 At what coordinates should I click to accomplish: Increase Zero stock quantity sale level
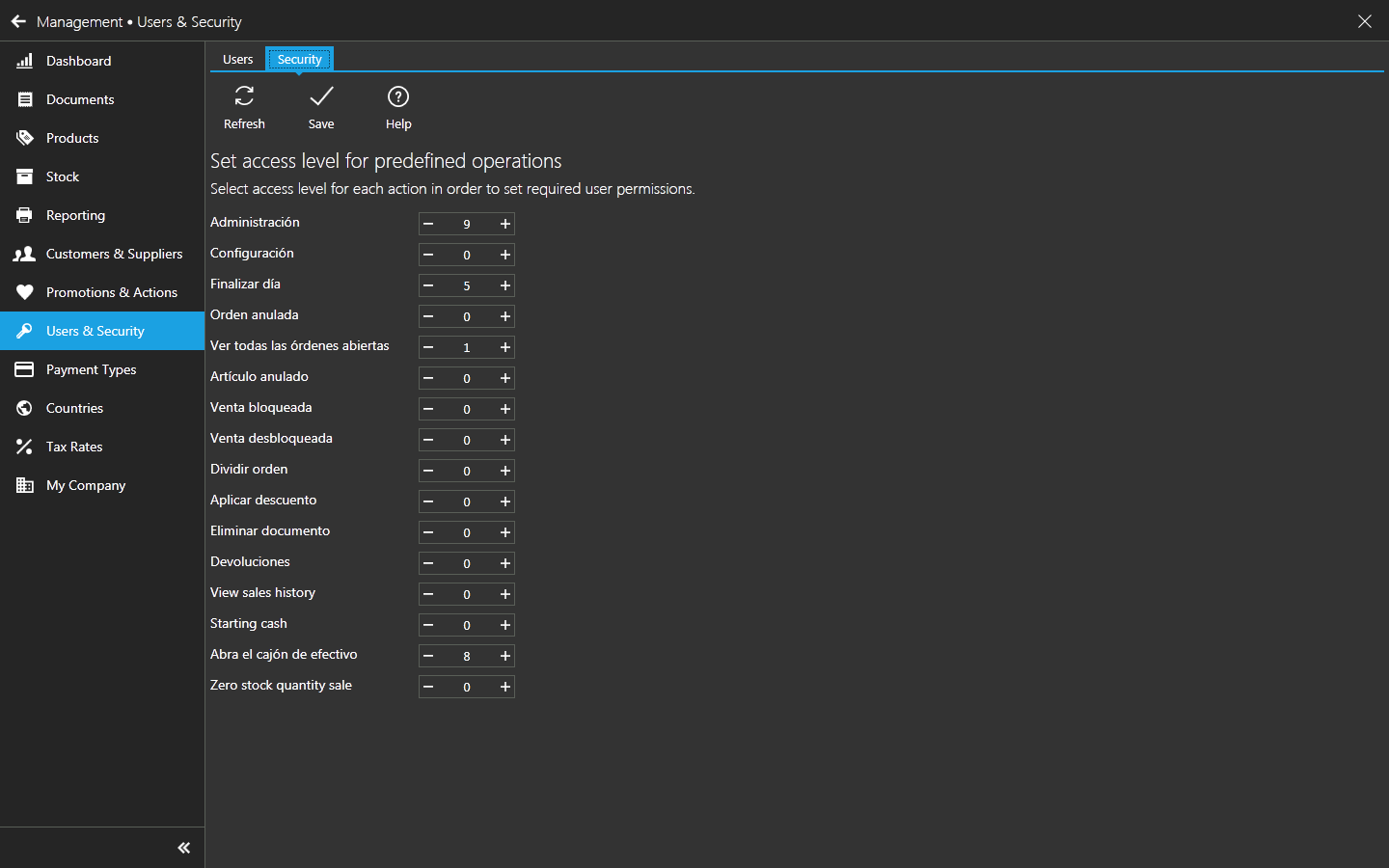click(x=504, y=687)
